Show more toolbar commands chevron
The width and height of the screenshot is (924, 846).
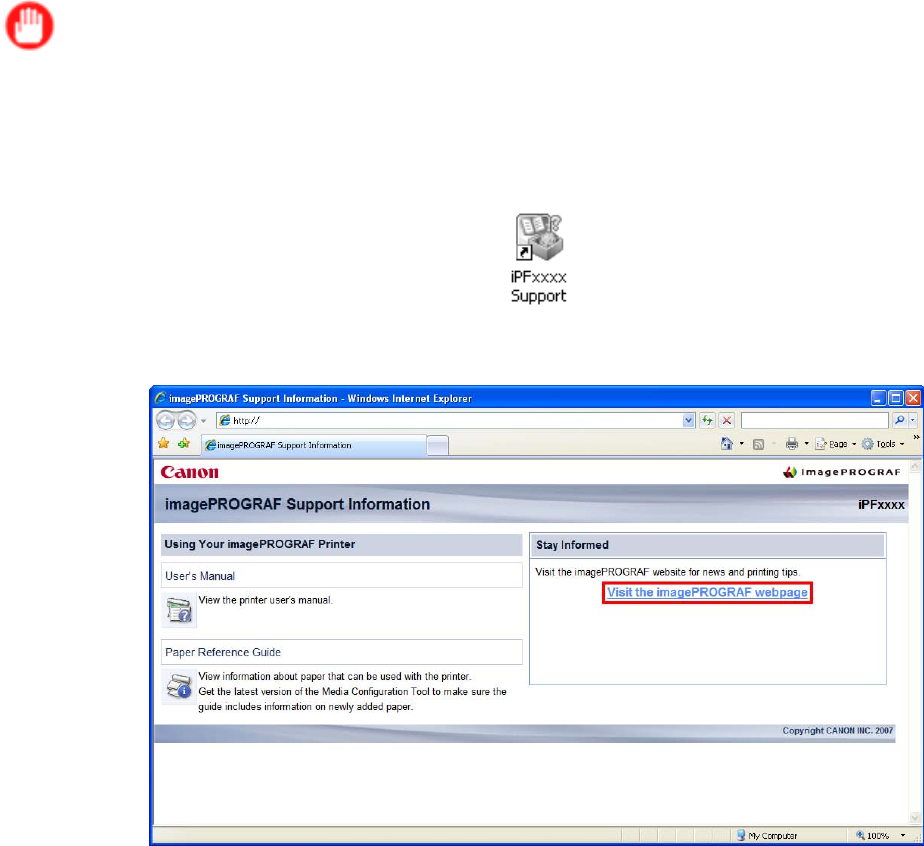click(x=916, y=437)
